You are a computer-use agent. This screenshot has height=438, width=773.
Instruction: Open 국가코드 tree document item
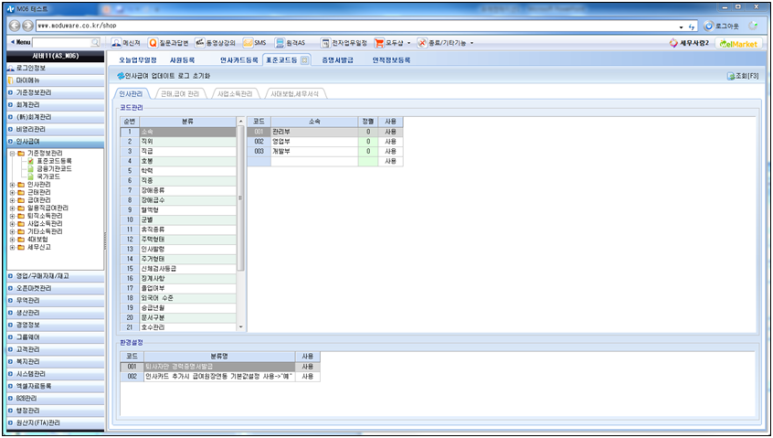point(31,177)
